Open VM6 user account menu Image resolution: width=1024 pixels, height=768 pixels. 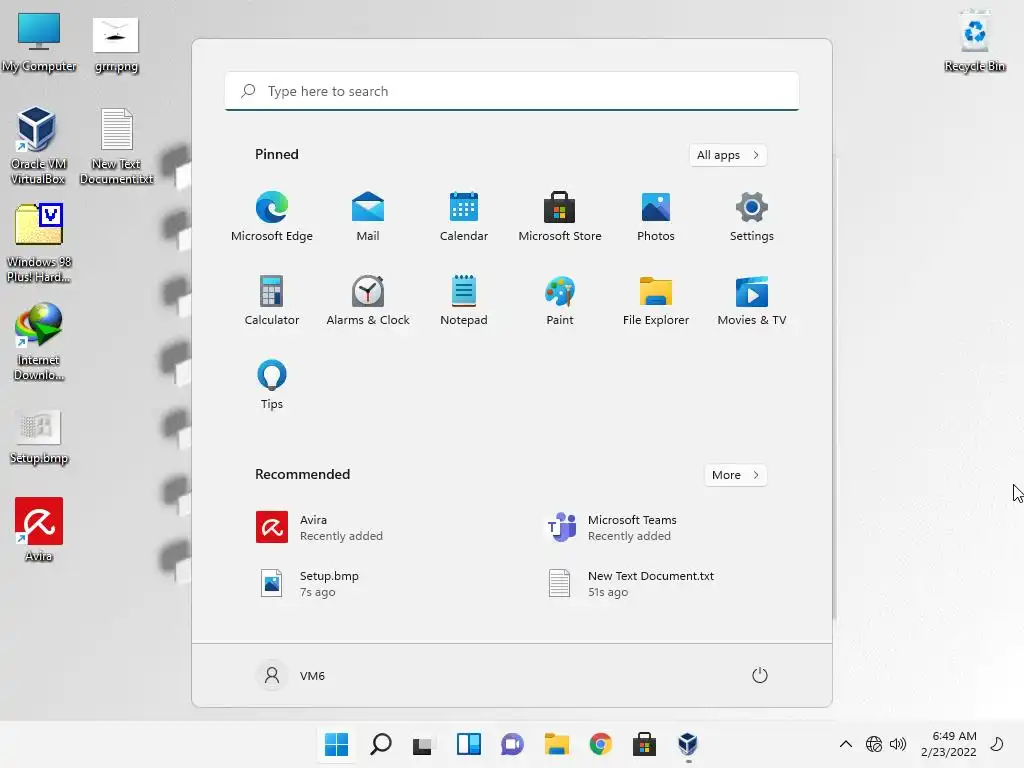click(291, 675)
